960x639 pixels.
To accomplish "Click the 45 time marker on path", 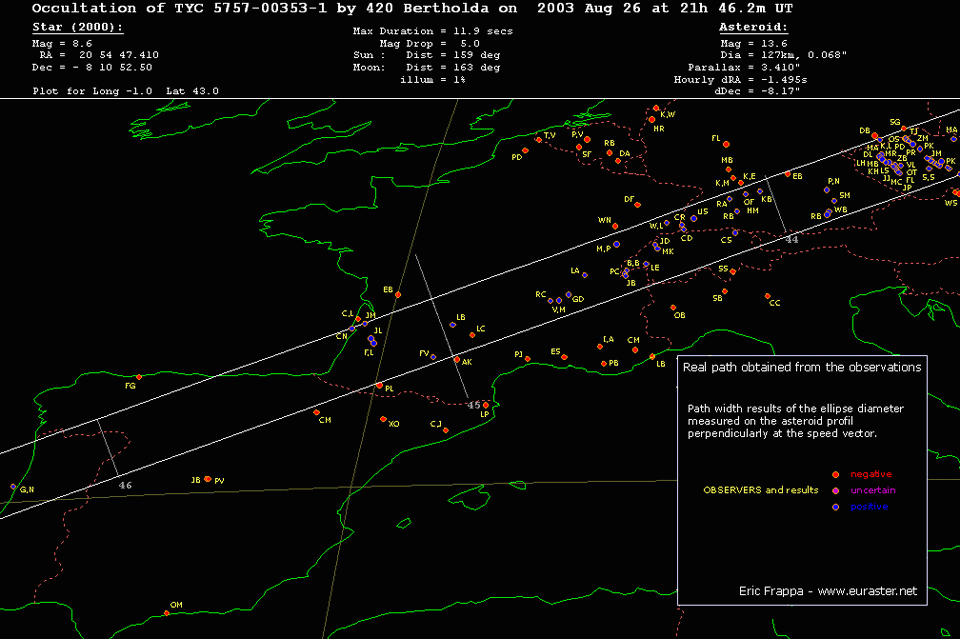I will pyautogui.click(x=474, y=405).
